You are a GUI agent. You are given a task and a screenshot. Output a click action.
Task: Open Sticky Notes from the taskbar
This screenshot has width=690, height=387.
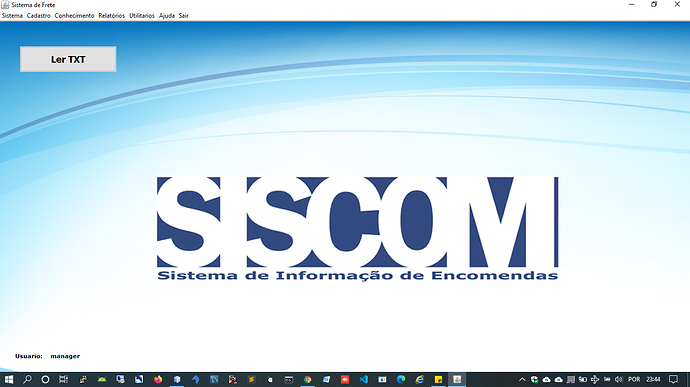(438, 379)
